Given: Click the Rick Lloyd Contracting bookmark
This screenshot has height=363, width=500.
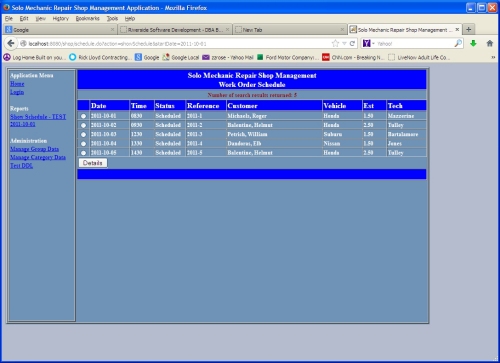Looking at the screenshot, I should pos(100,57).
